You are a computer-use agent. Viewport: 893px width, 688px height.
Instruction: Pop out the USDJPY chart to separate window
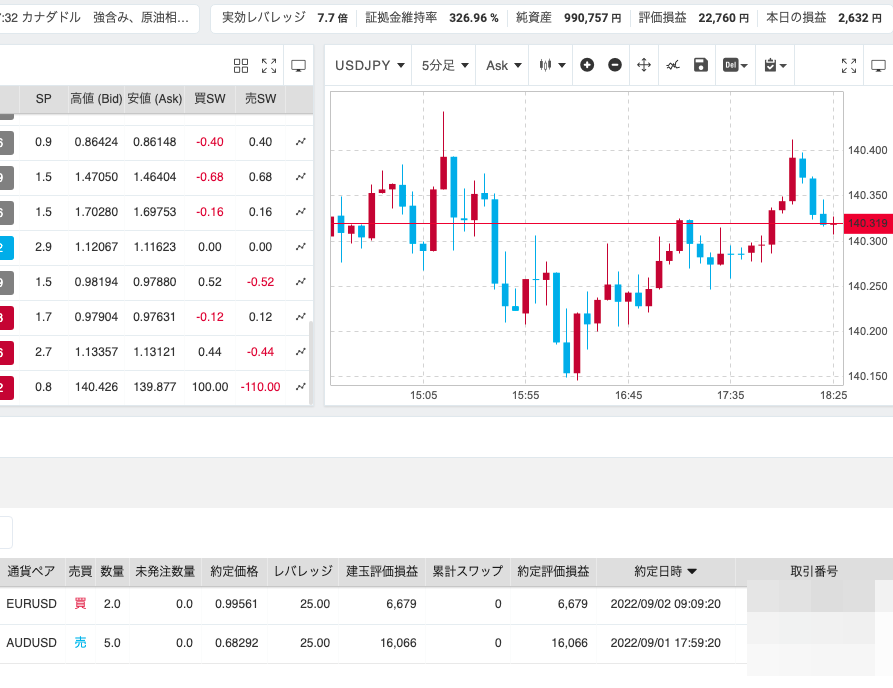pyautogui.click(x=878, y=66)
